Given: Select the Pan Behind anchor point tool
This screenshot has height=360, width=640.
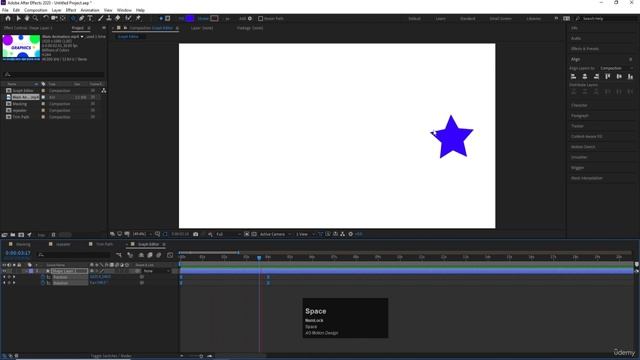Looking at the screenshot, I should [x=63, y=18].
